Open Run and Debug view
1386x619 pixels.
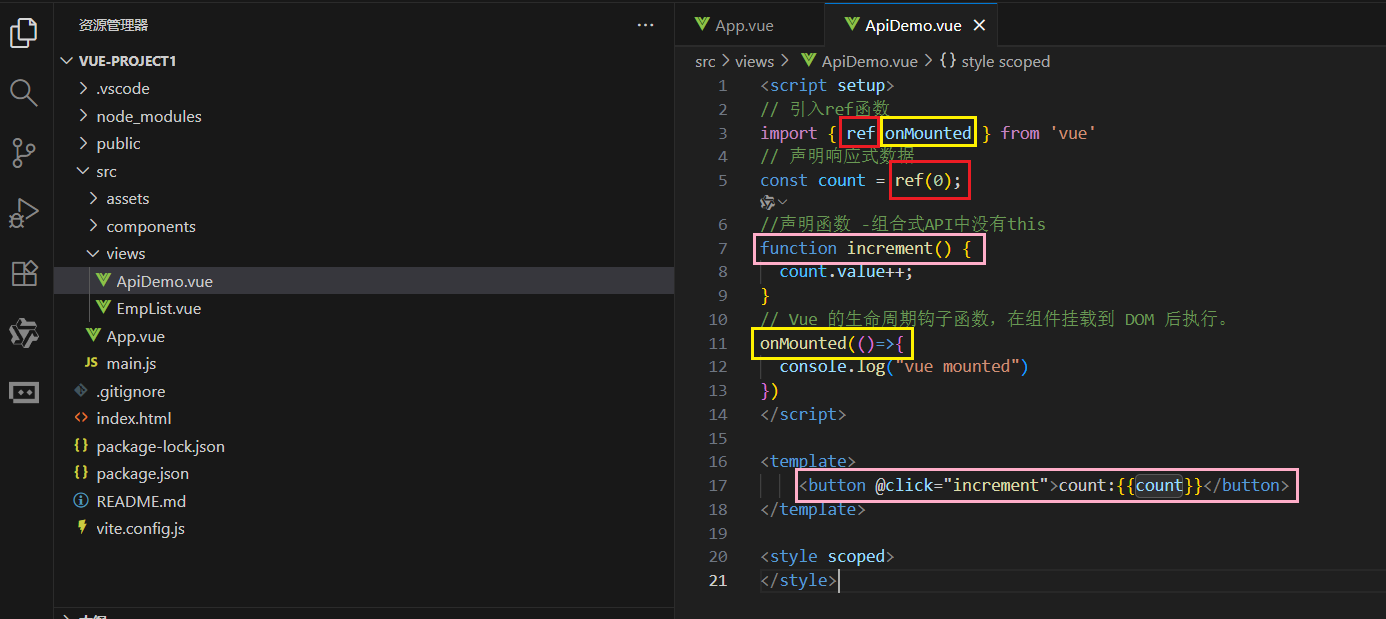pos(23,213)
